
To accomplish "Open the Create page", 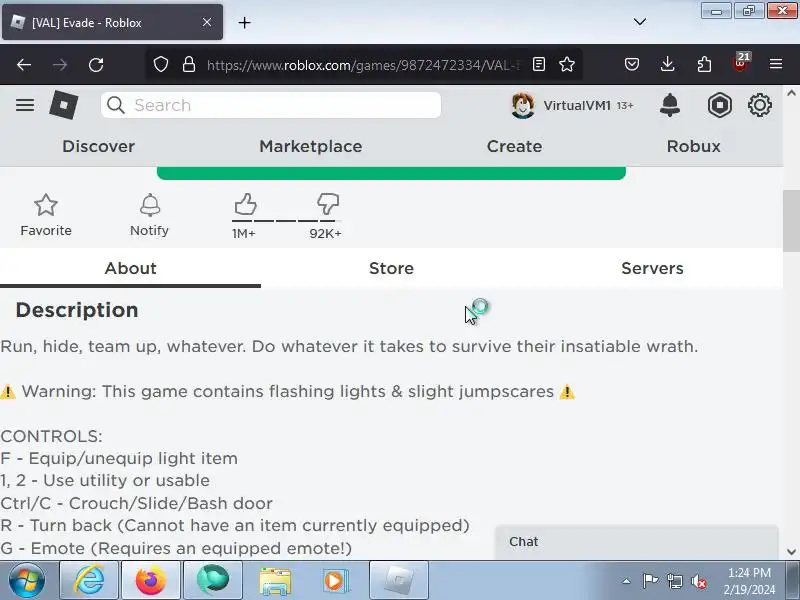I will coord(514,146).
